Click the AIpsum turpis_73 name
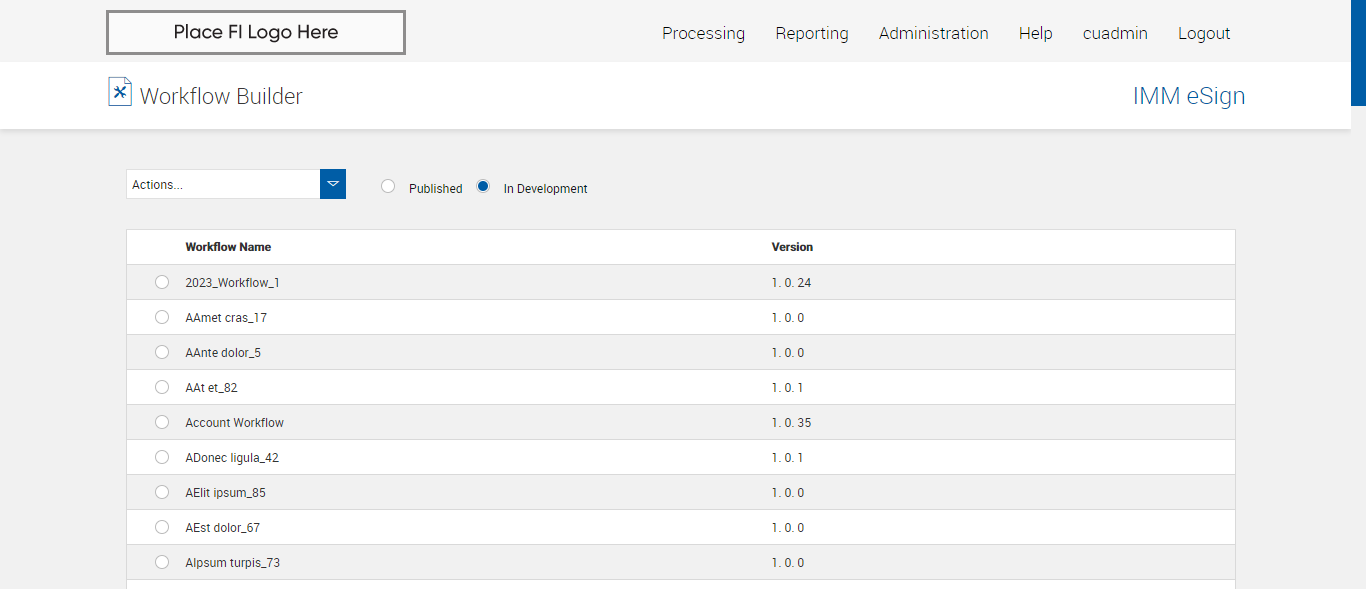 click(x=232, y=563)
